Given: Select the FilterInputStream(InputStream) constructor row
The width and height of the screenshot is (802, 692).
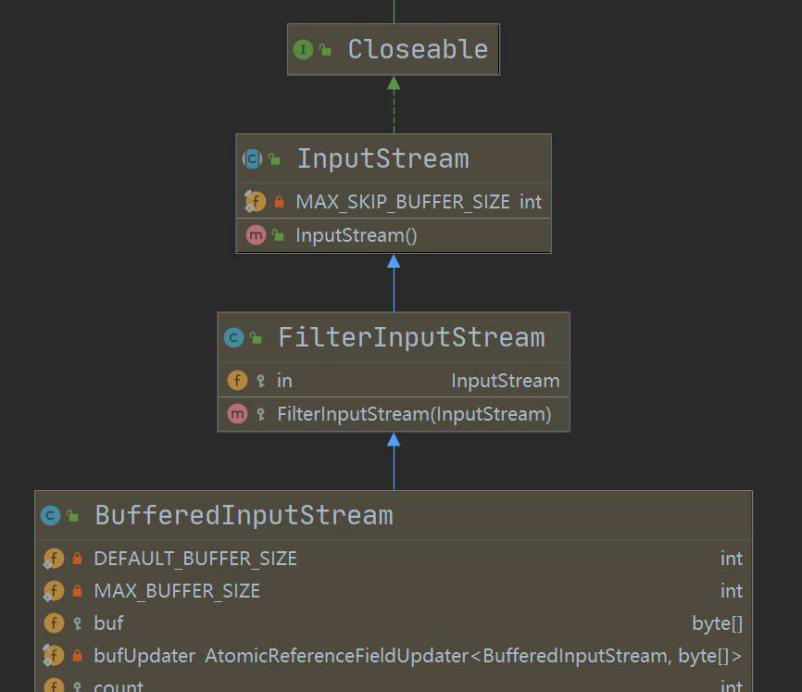Looking at the screenshot, I should (x=393, y=414).
